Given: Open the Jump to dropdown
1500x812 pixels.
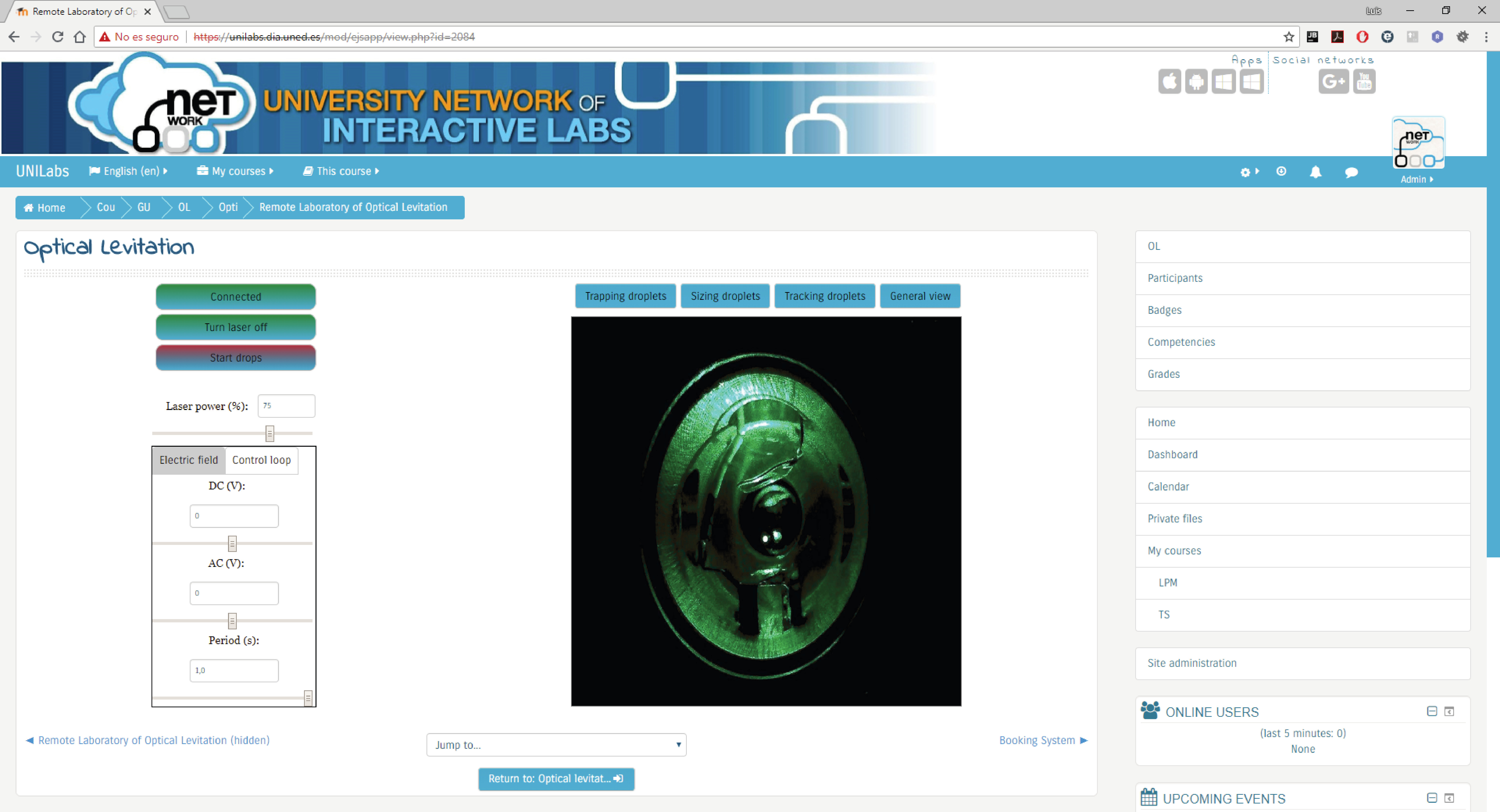Looking at the screenshot, I should click(x=556, y=745).
